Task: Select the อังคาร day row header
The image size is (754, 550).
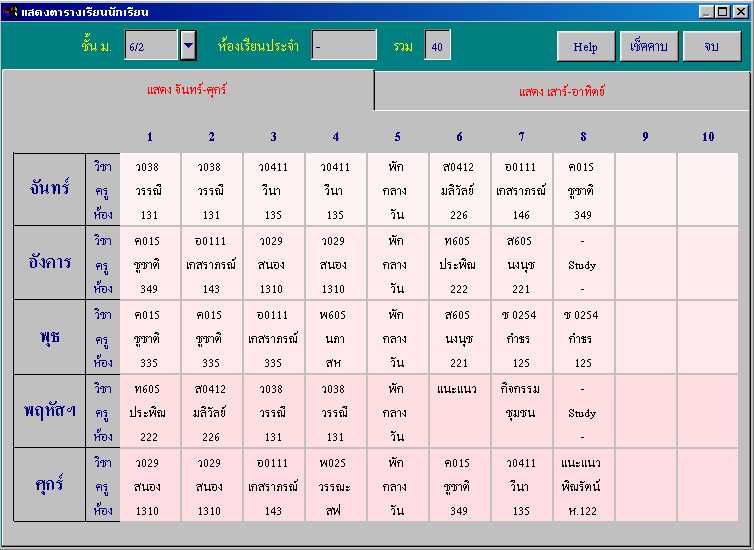Action: click(50, 263)
